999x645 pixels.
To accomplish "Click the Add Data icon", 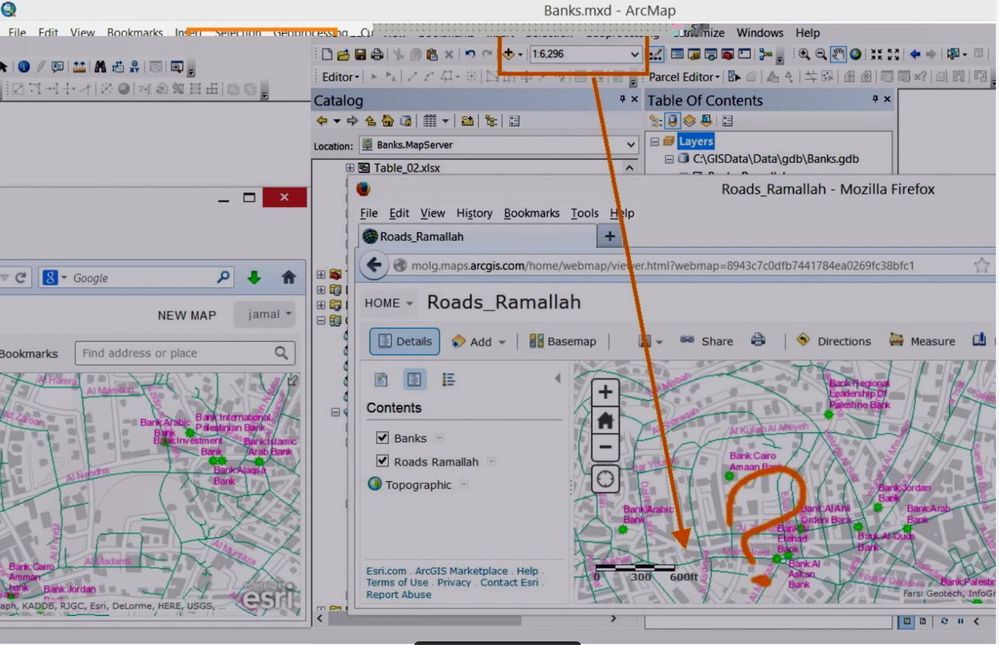I will [509, 54].
